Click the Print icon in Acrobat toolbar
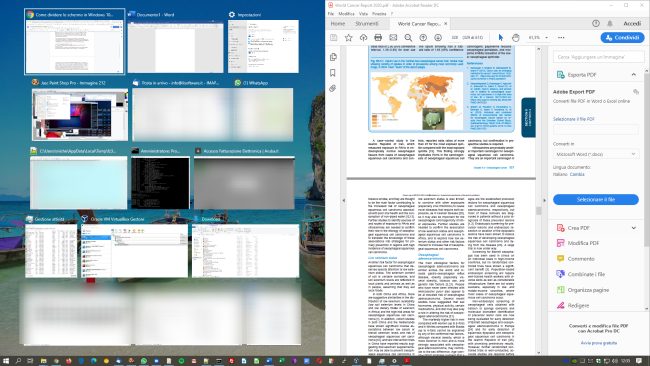Viewport: 650px width, 366px height. pyautogui.click(x=378, y=38)
